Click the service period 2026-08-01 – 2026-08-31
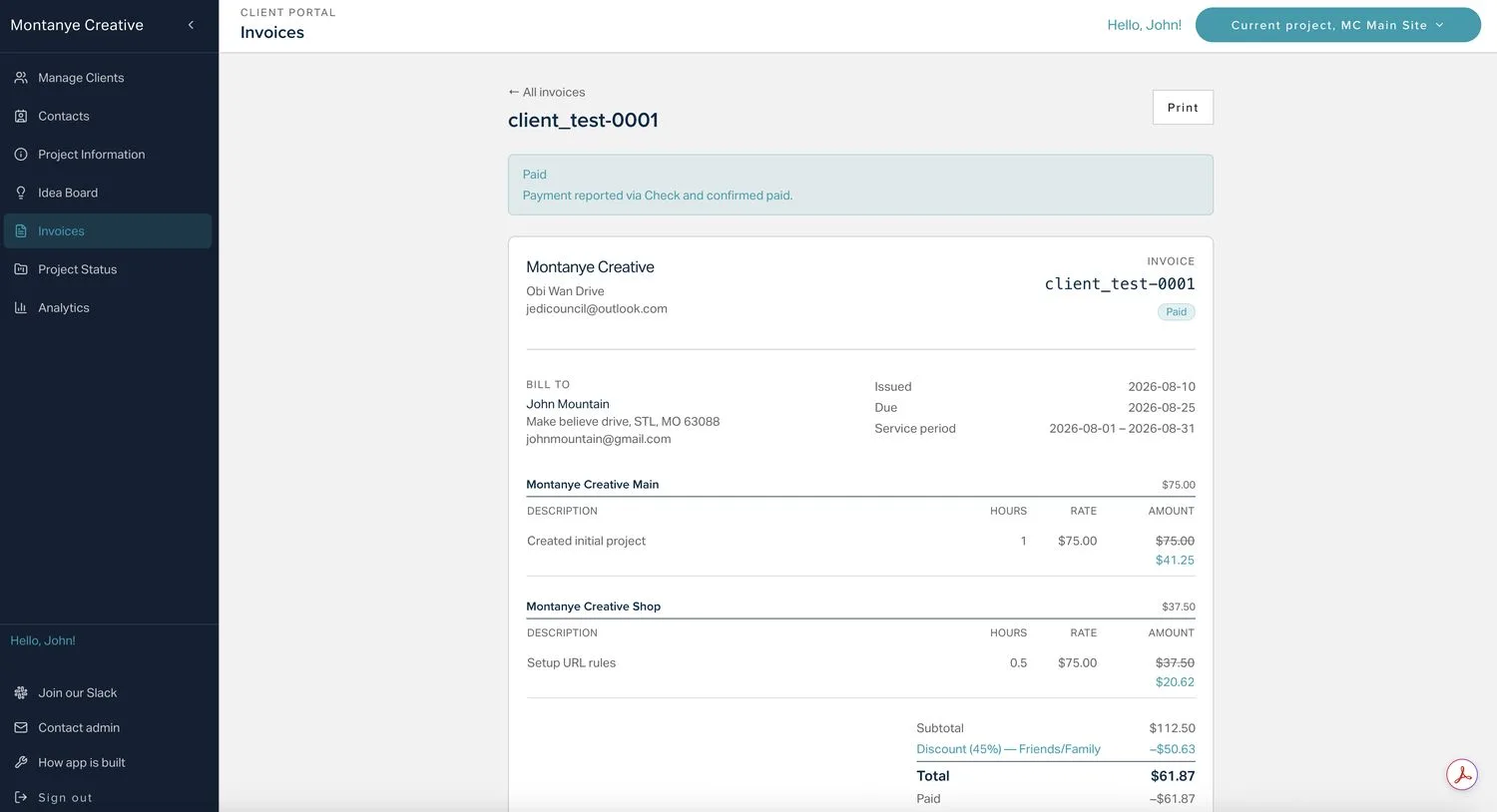This screenshot has width=1497, height=812. tap(1122, 429)
